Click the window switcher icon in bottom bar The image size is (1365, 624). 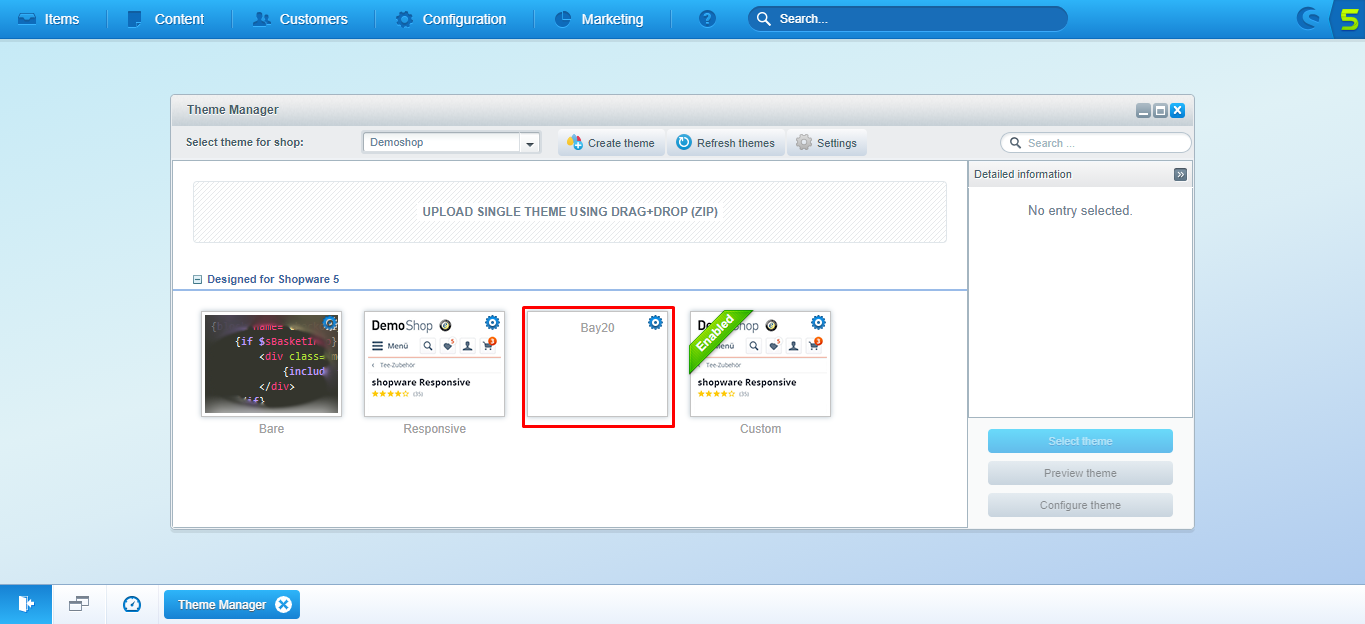(x=78, y=603)
